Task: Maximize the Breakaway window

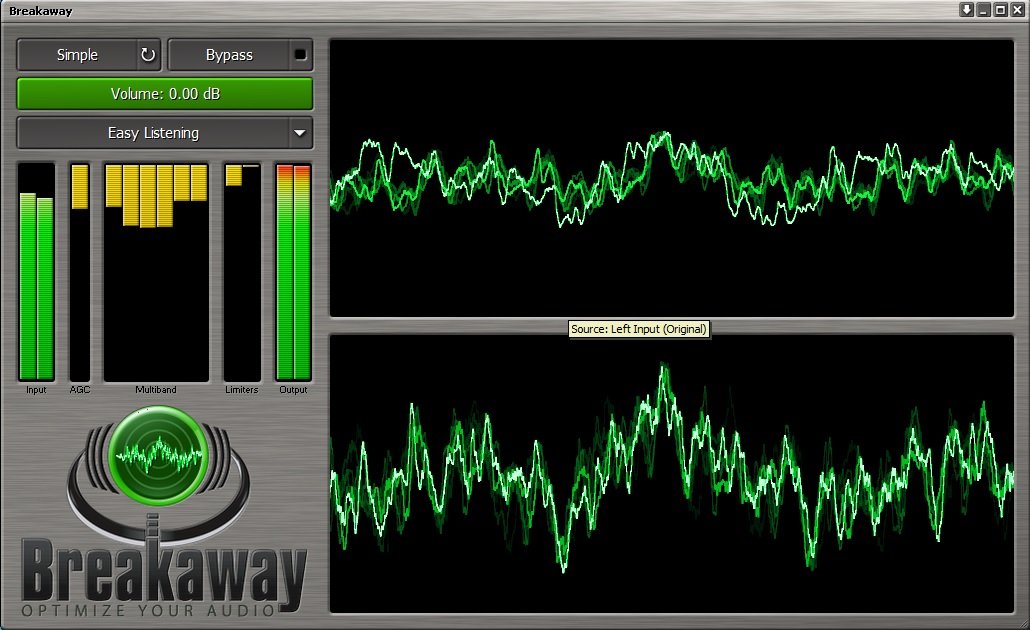Action: click(x=1000, y=10)
